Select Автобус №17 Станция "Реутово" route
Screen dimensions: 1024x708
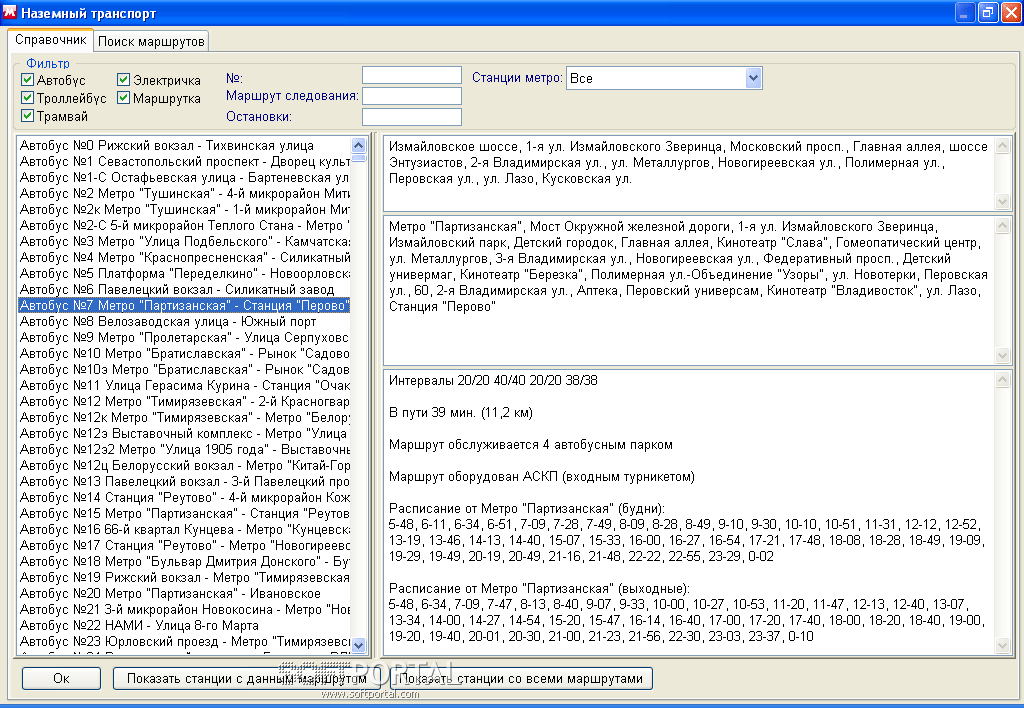[184, 545]
